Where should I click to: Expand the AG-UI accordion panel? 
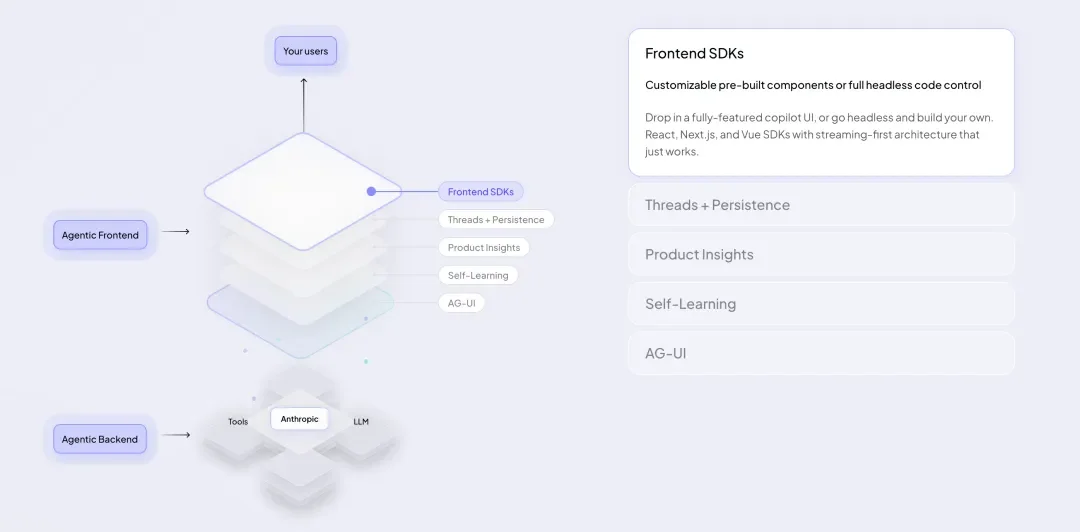tap(821, 354)
